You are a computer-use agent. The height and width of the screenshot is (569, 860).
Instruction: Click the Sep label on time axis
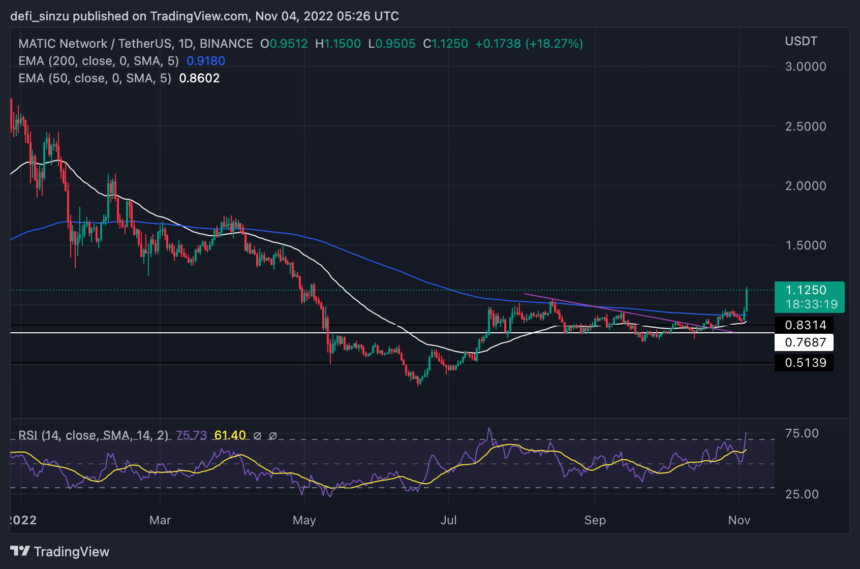(595, 520)
